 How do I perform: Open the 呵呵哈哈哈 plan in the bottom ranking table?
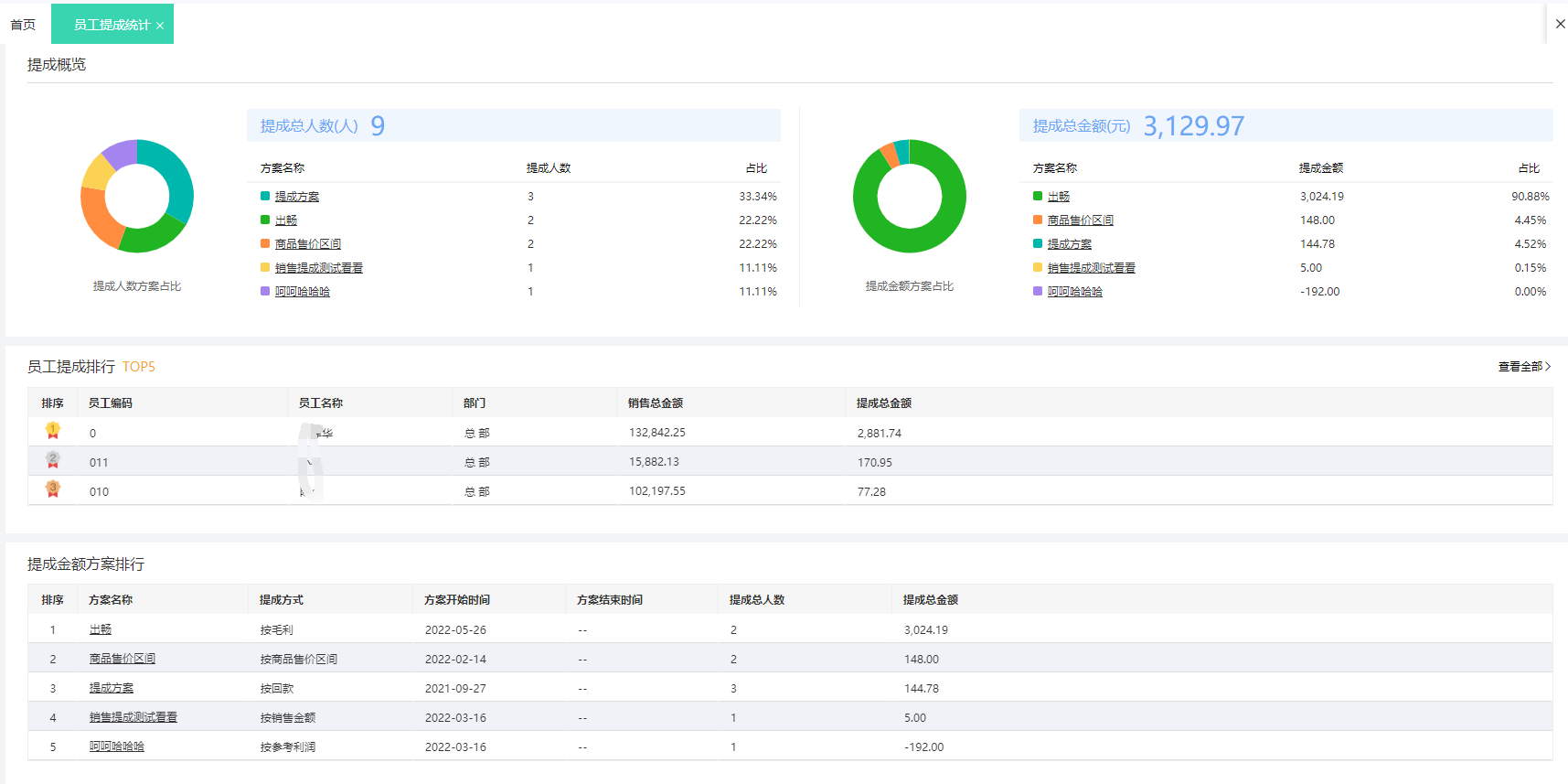pos(117,746)
